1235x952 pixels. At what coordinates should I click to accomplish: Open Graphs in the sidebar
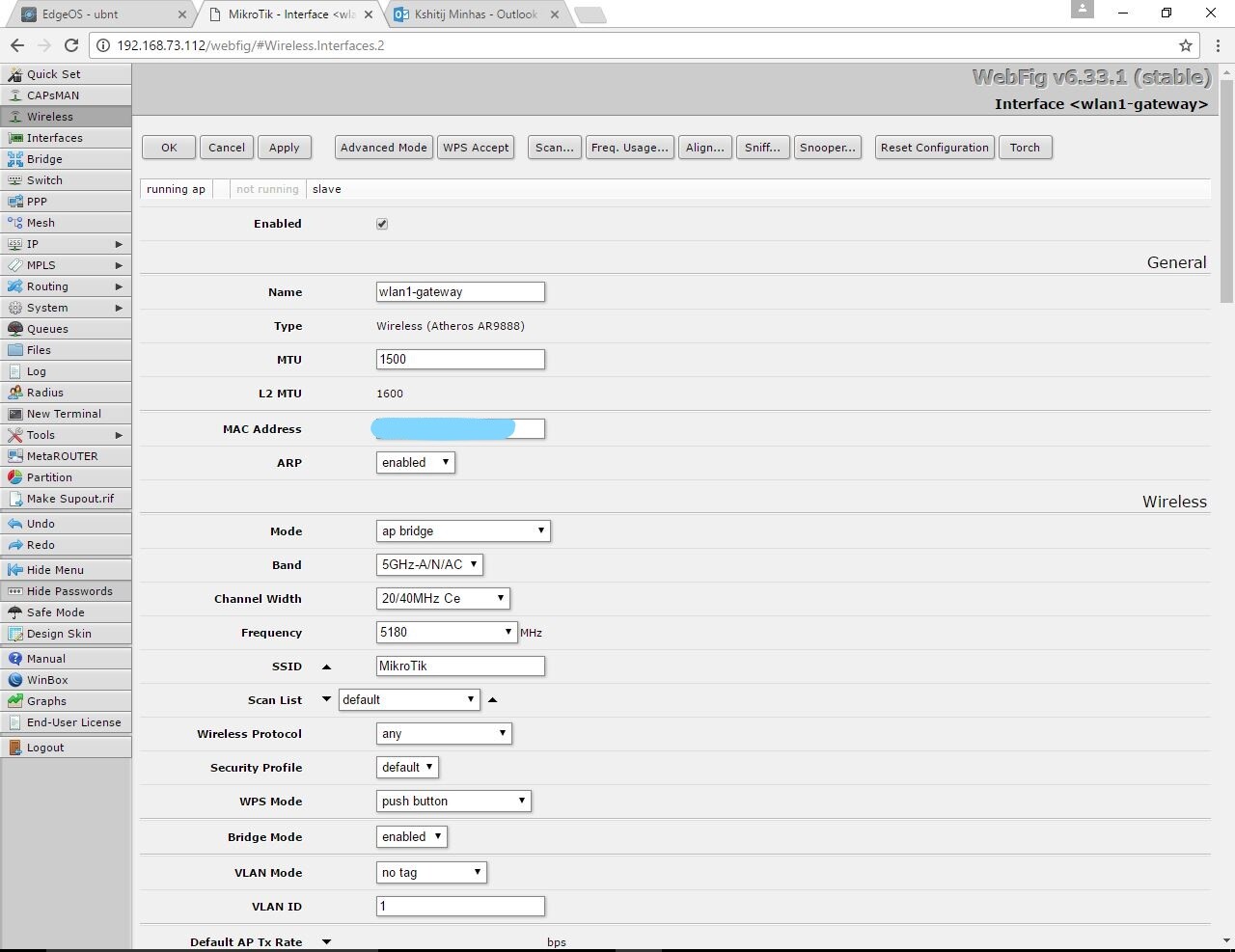(66, 701)
